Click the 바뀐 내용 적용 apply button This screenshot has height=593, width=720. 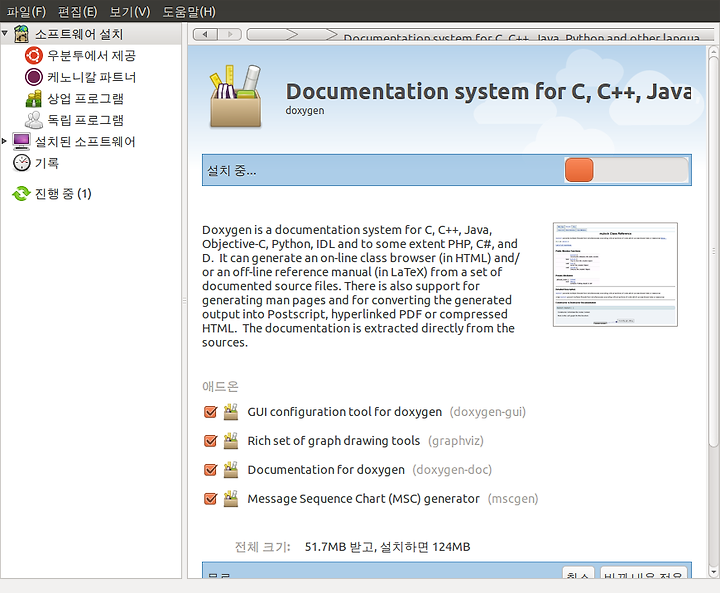pos(643,573)
